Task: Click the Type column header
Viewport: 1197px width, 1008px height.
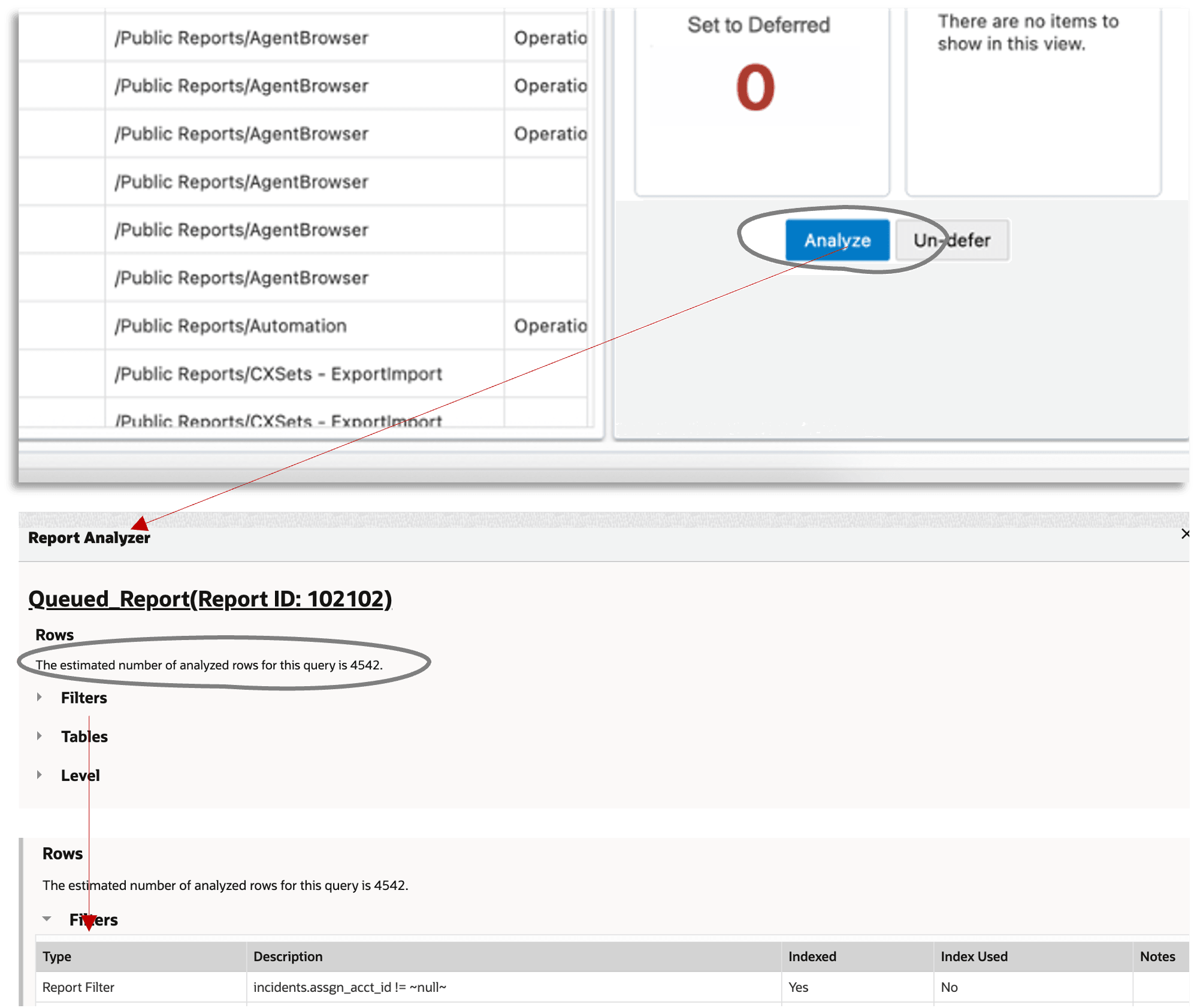Action: (x=57, y=956)
